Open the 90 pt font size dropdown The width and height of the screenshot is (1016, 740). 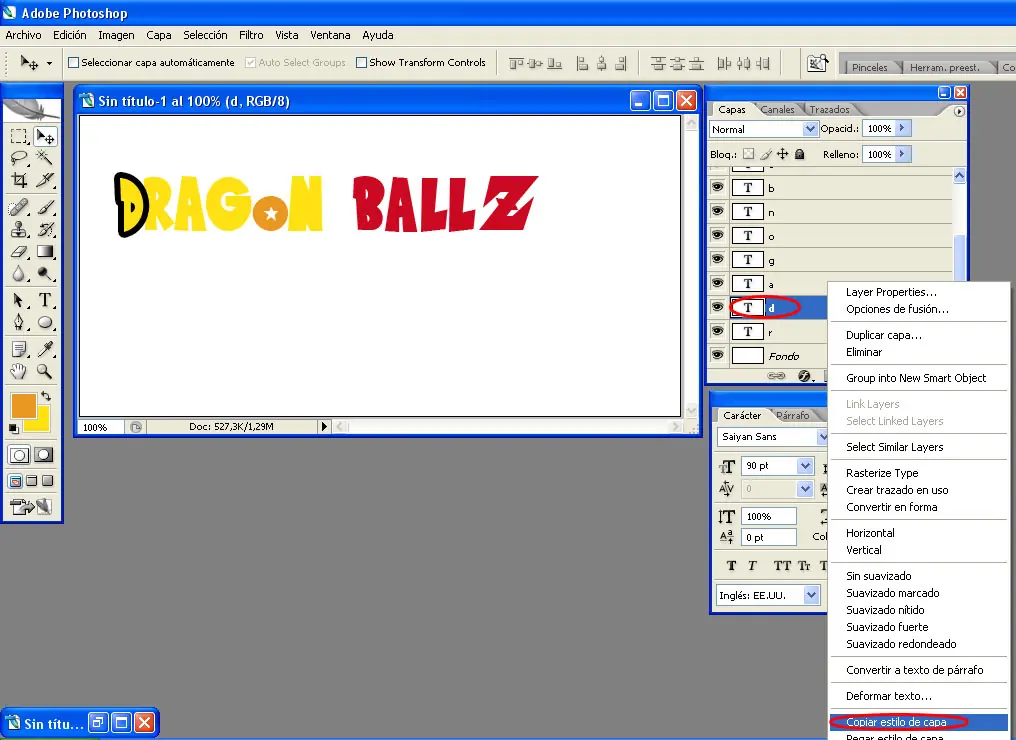805,465
